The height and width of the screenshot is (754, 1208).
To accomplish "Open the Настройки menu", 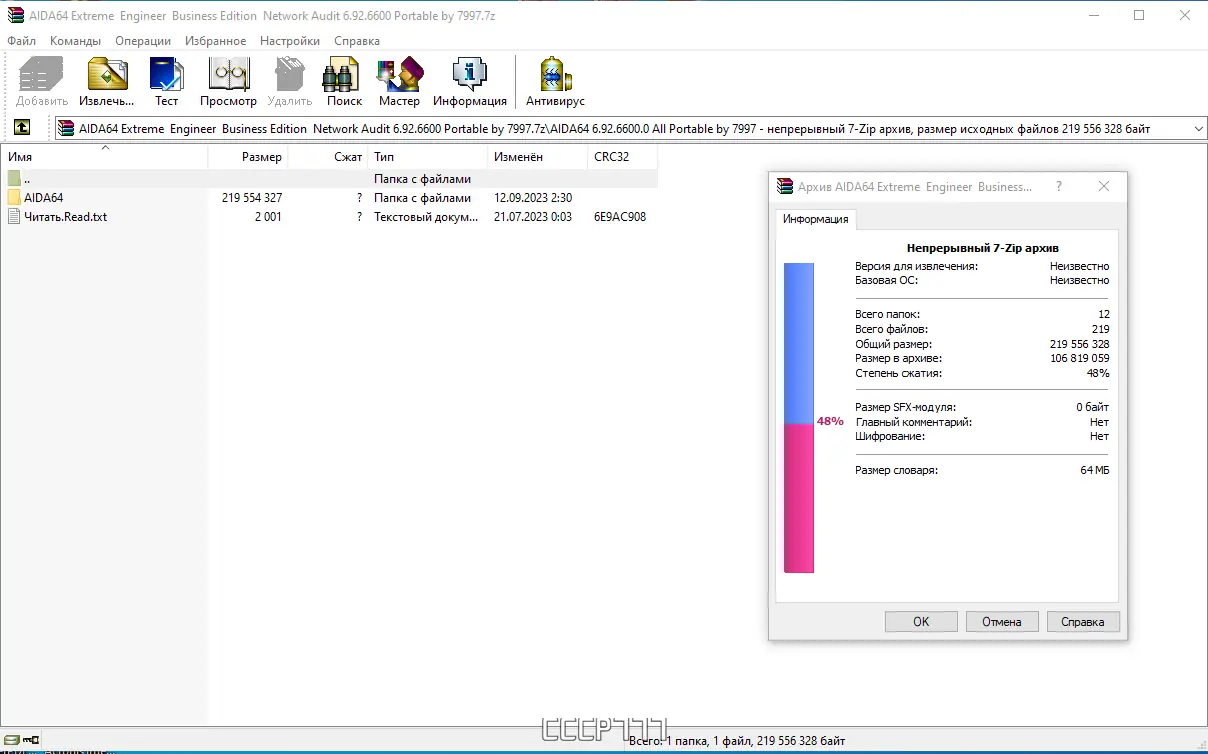I will click(x=289, y=41).
